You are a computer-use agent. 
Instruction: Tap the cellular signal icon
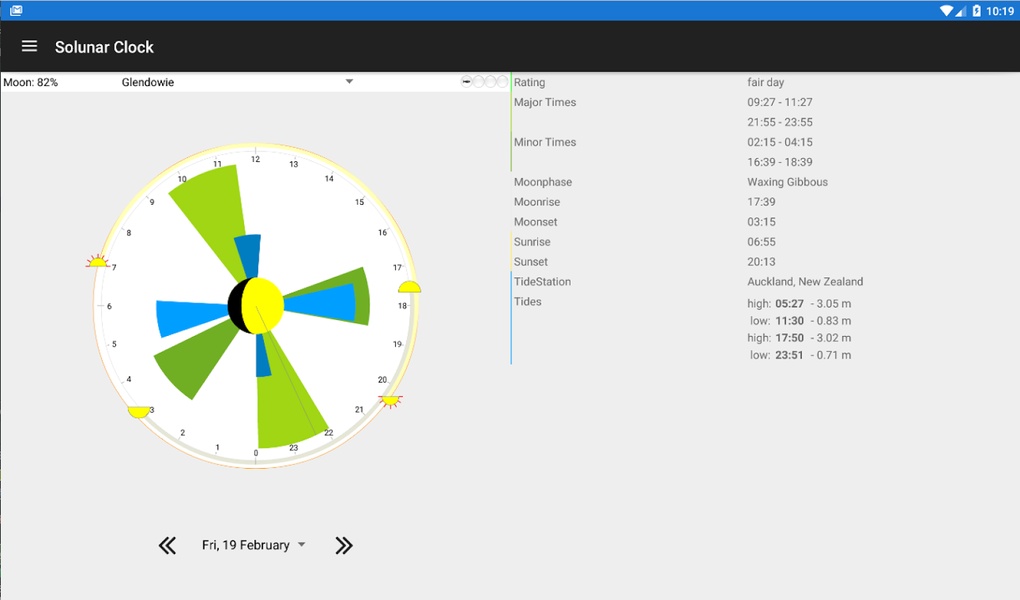point(960,10)
